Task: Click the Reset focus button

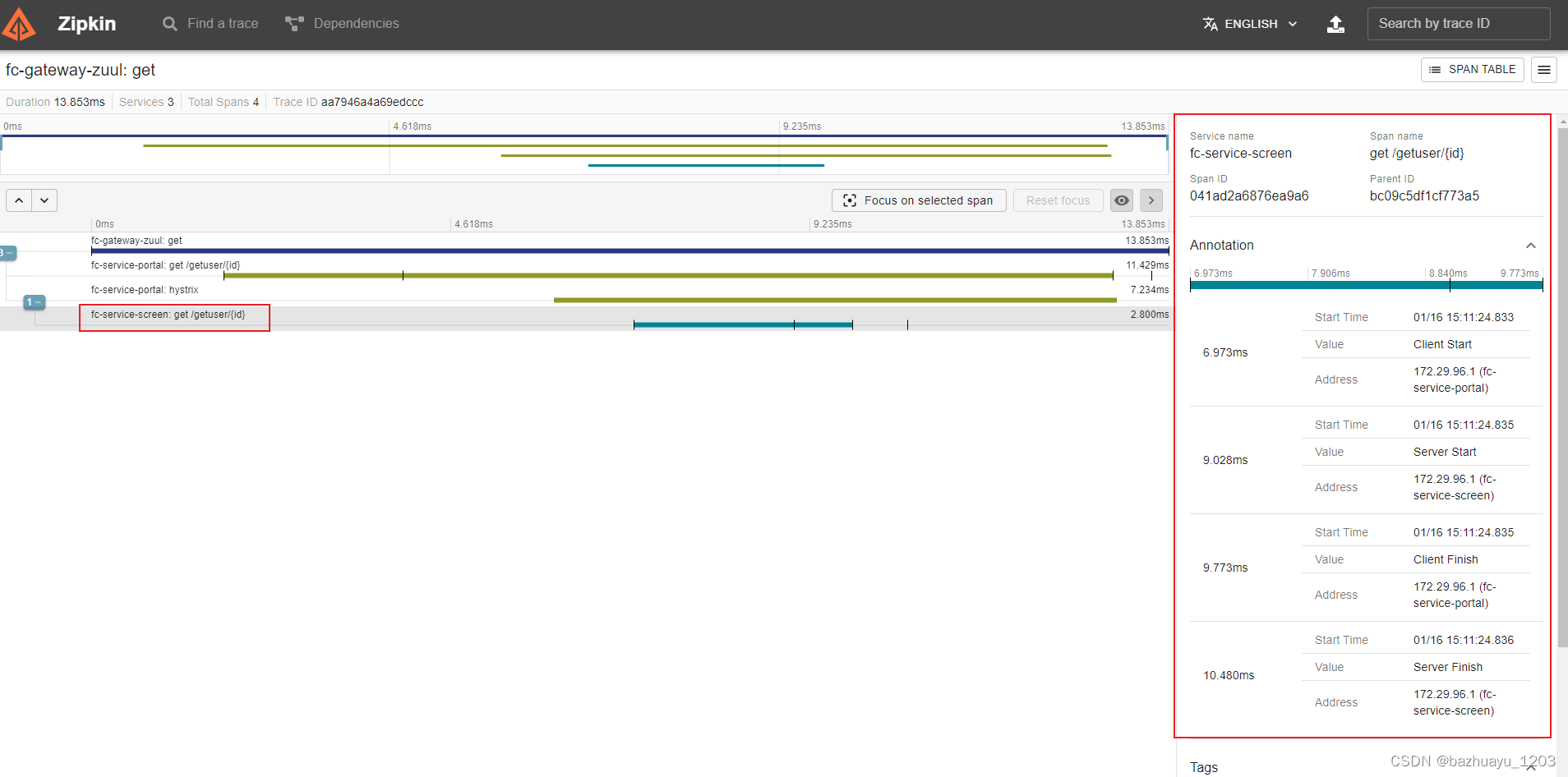Action: point(1058,200)
